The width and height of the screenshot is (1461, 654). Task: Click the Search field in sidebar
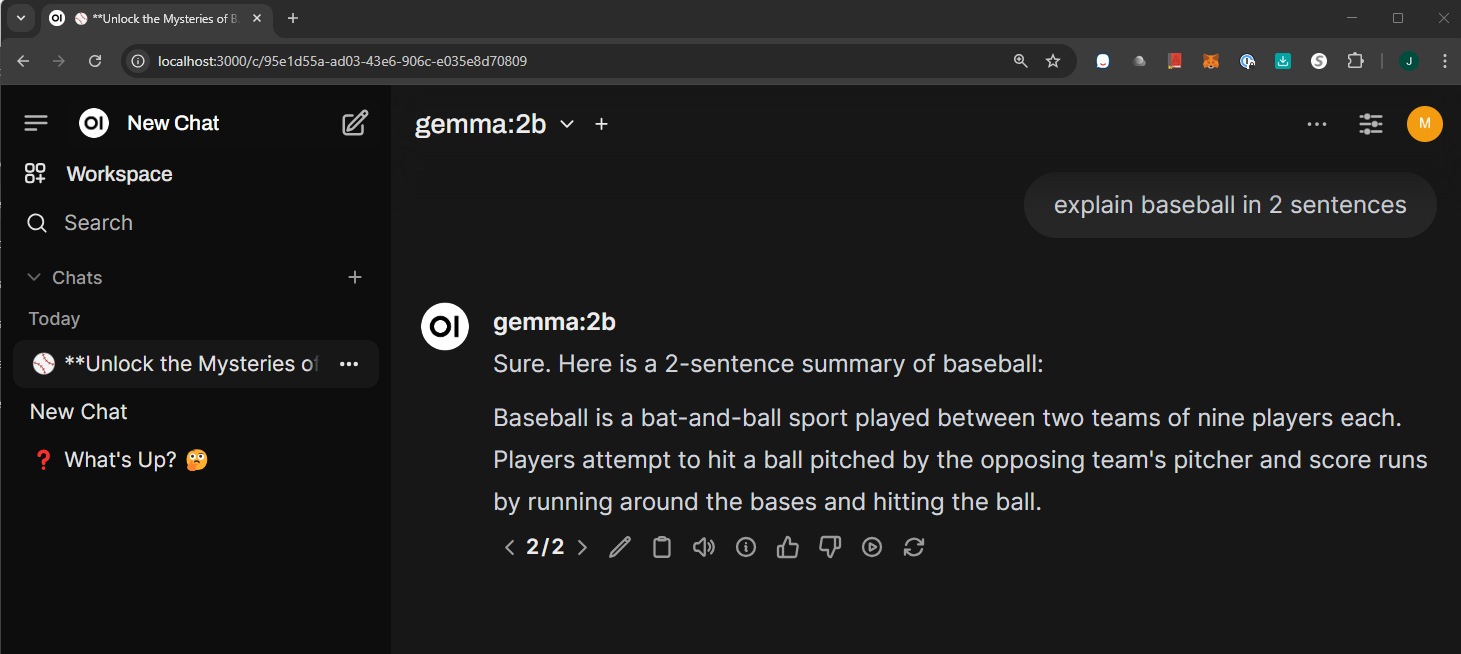tap(196, 223)
